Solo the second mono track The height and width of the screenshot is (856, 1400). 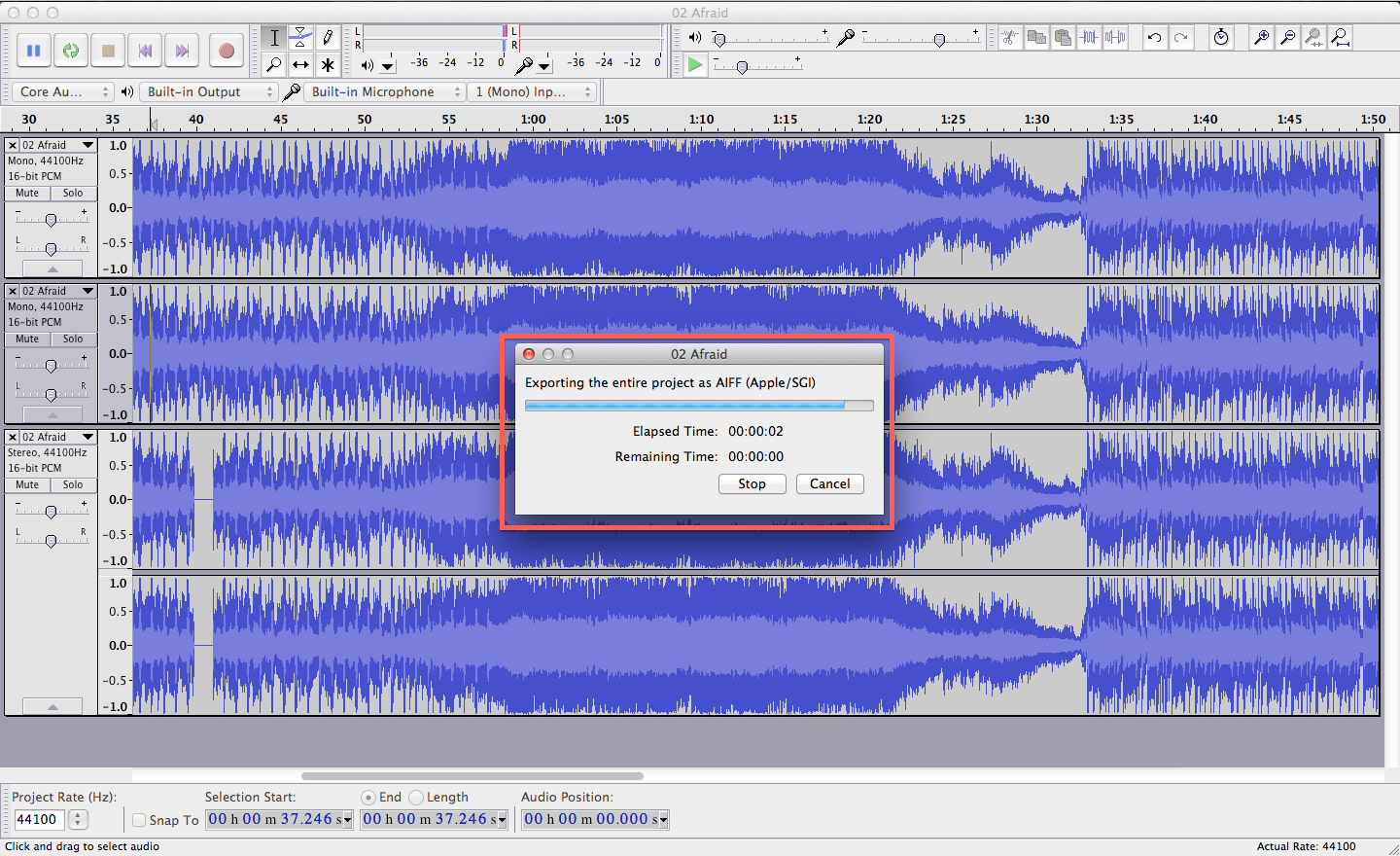[73, 339]
